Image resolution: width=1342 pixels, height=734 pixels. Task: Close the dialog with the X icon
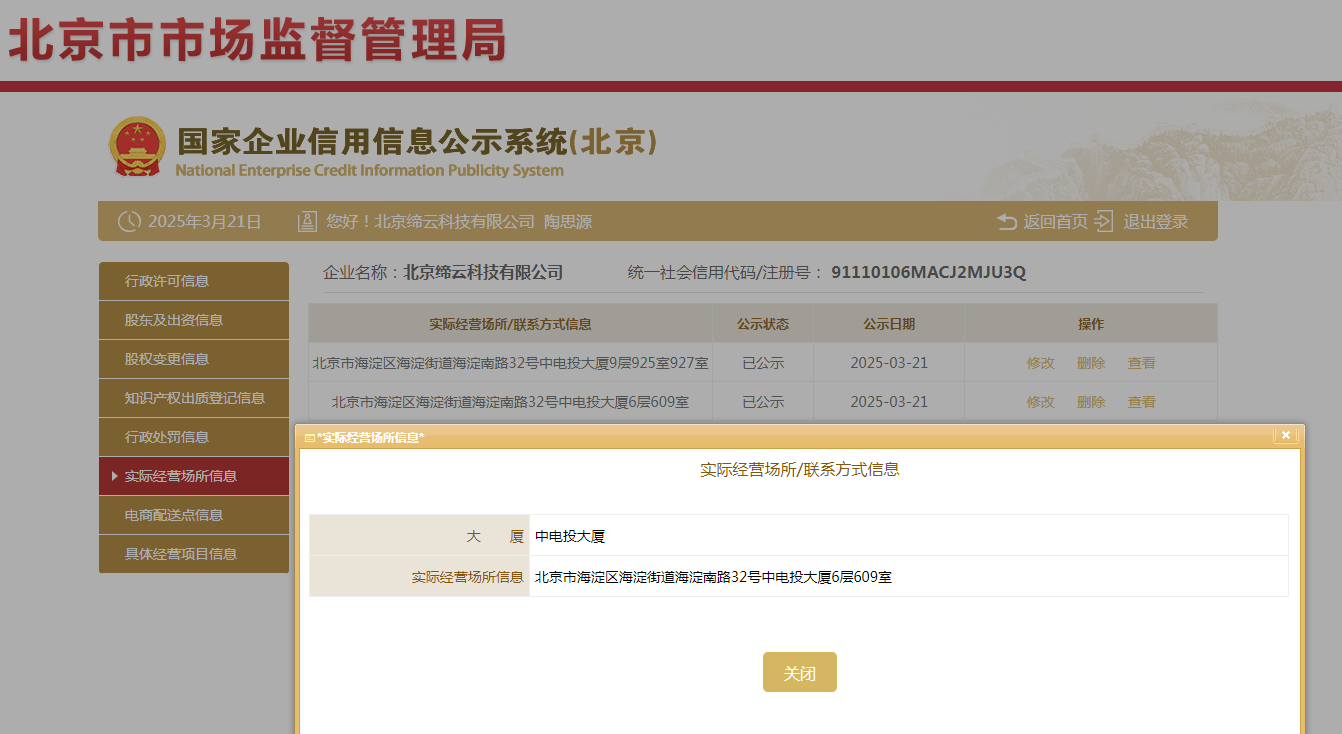1286,435
